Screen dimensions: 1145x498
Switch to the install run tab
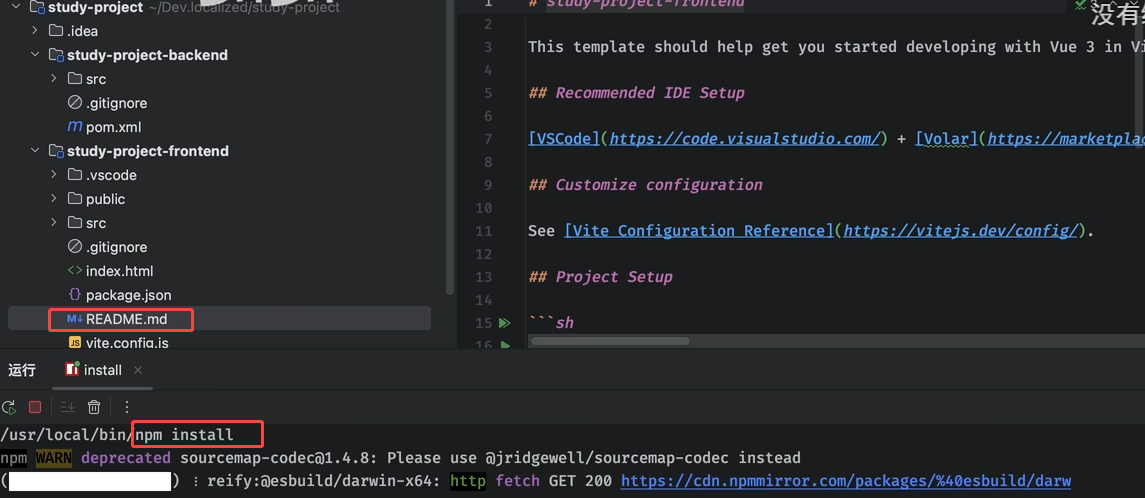click(102, 370)
